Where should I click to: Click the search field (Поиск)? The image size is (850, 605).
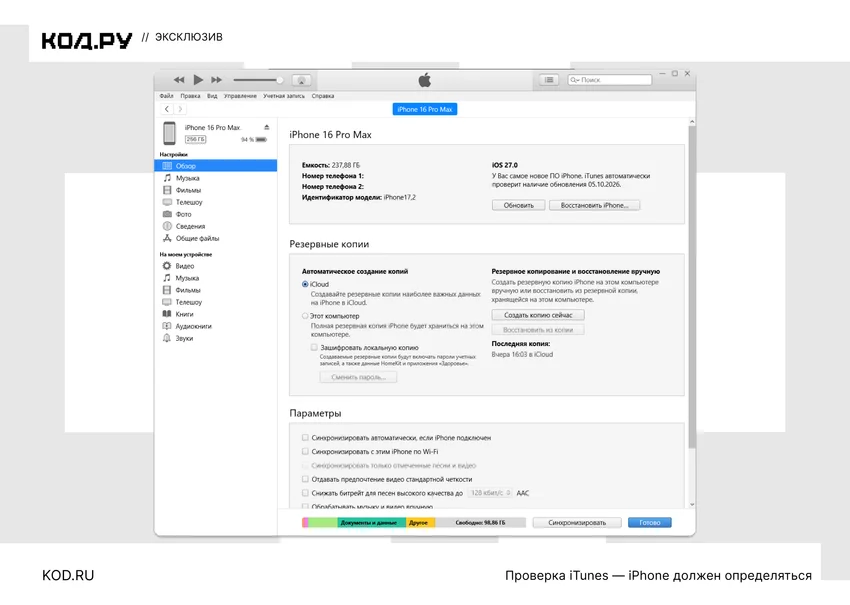tap(610, 80)
